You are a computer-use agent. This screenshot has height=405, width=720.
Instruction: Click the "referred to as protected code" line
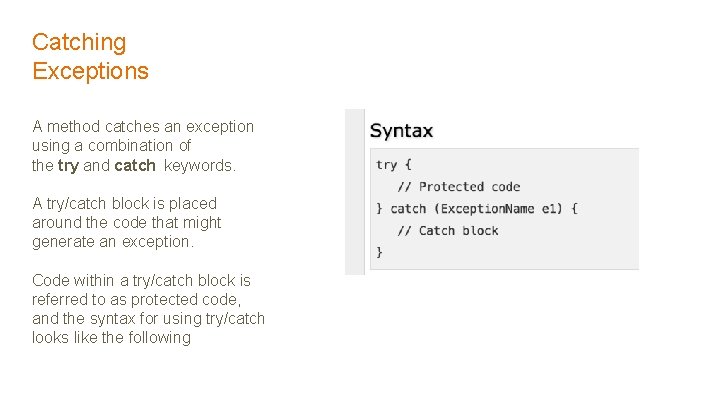tap(136, 299)
